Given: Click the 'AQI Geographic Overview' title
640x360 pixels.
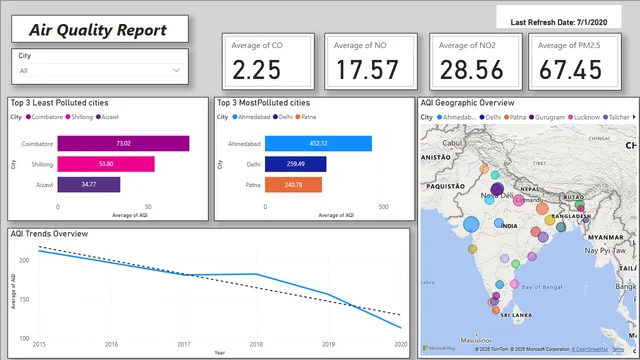Looking at the screenshot, I should (467, 103).
